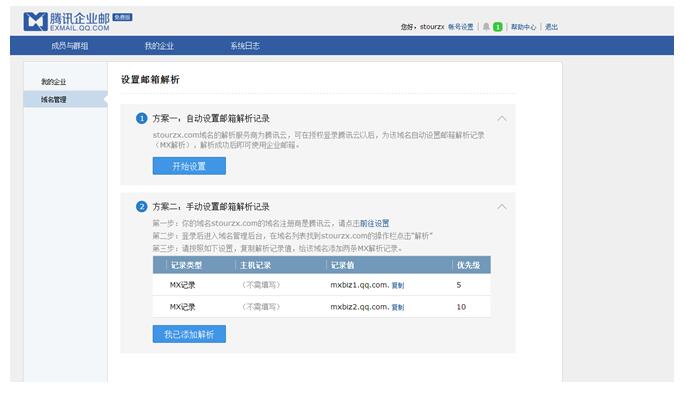Click the 开始设置 button
The image size is (686, 396).
click(189, 166)
